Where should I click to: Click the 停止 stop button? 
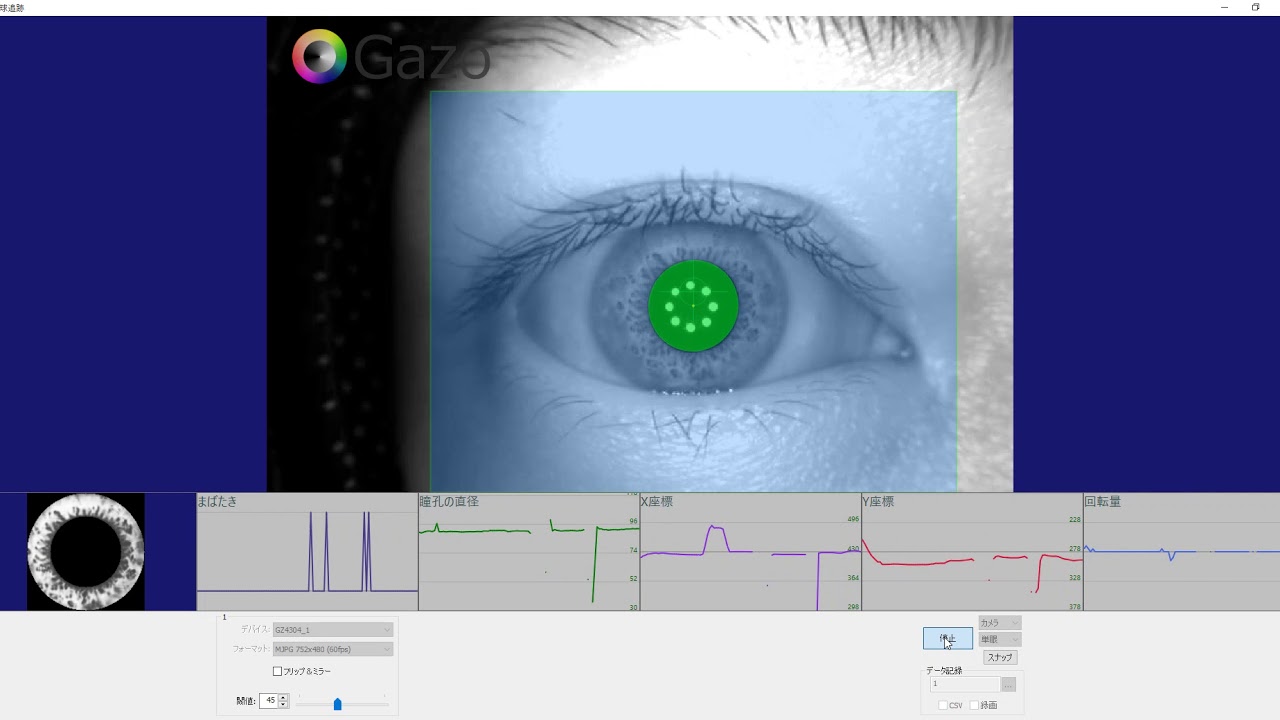pos(947,638)
